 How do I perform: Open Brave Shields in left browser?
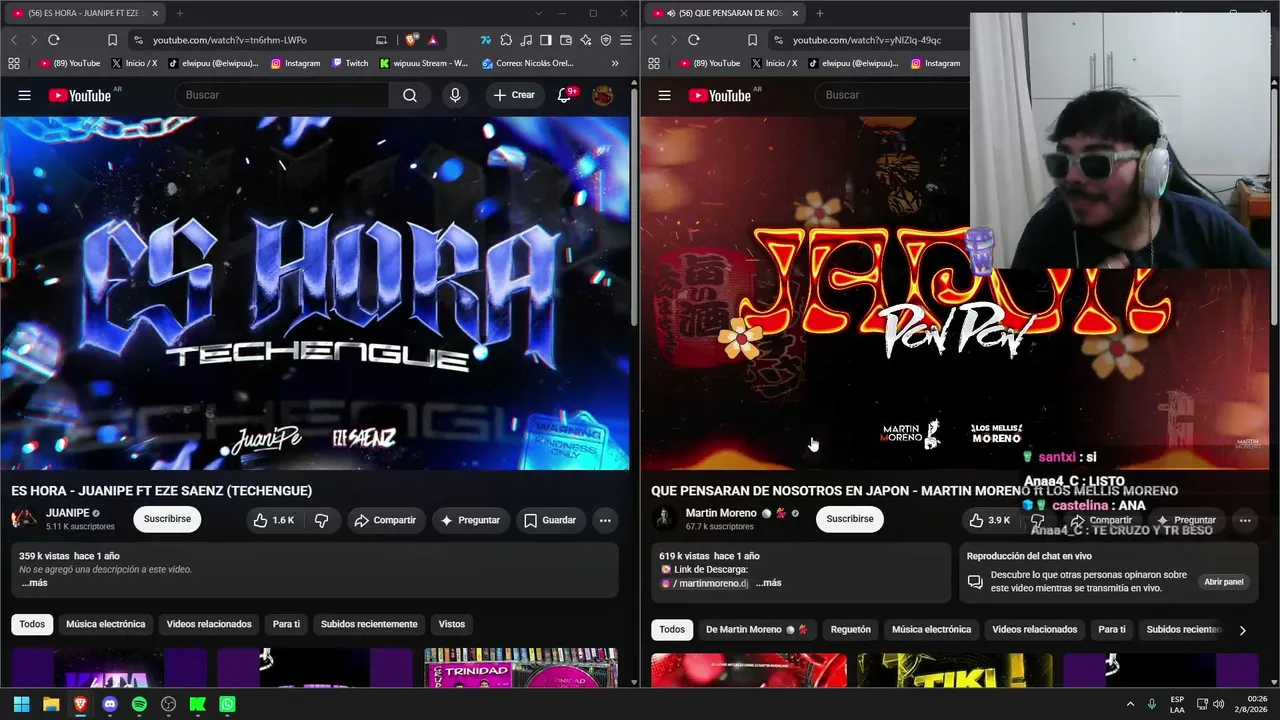411,40
